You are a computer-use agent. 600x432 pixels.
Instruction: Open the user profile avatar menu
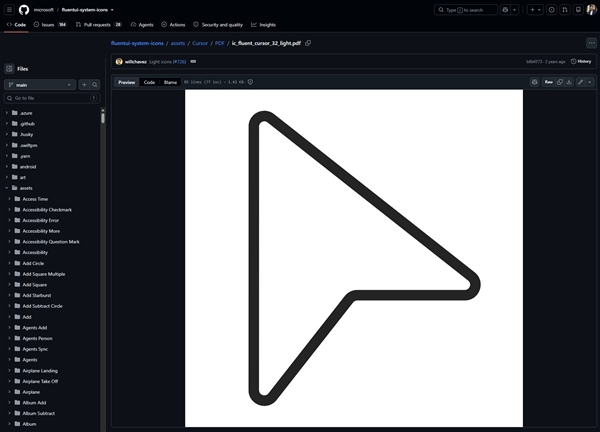(591, 10)
